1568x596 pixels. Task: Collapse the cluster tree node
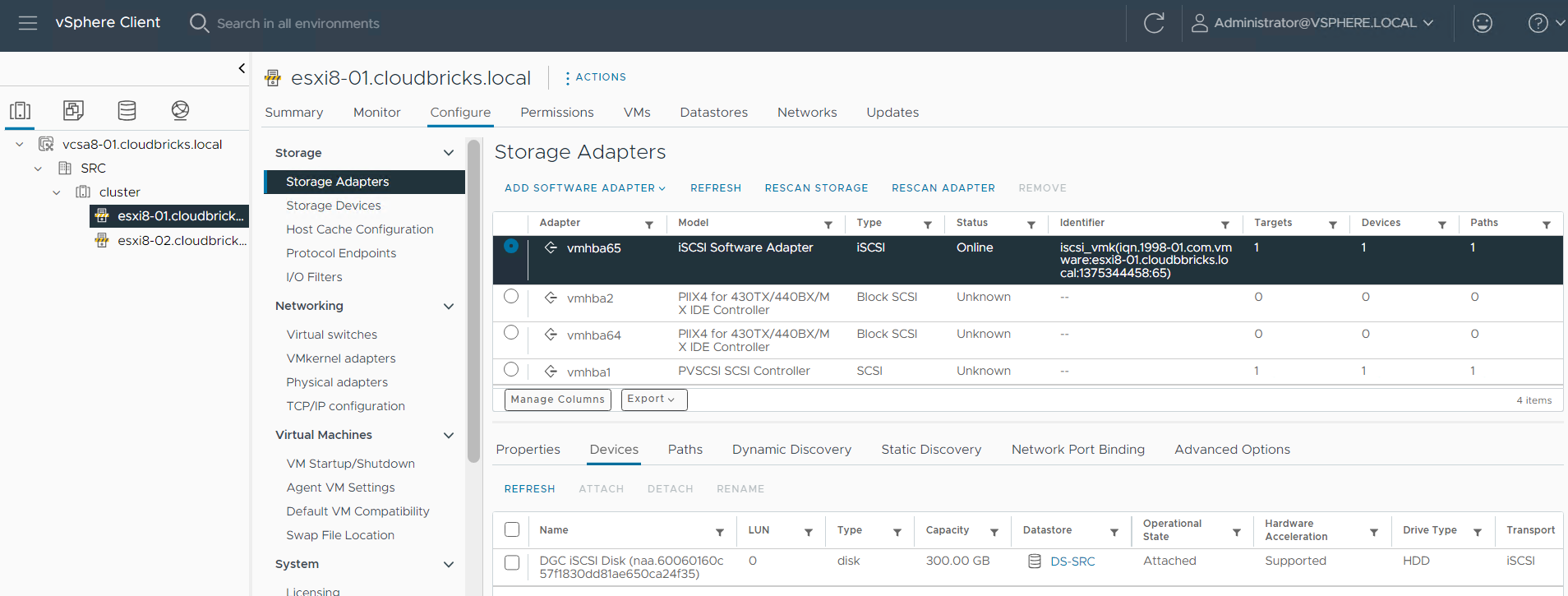tap(56, 192)
